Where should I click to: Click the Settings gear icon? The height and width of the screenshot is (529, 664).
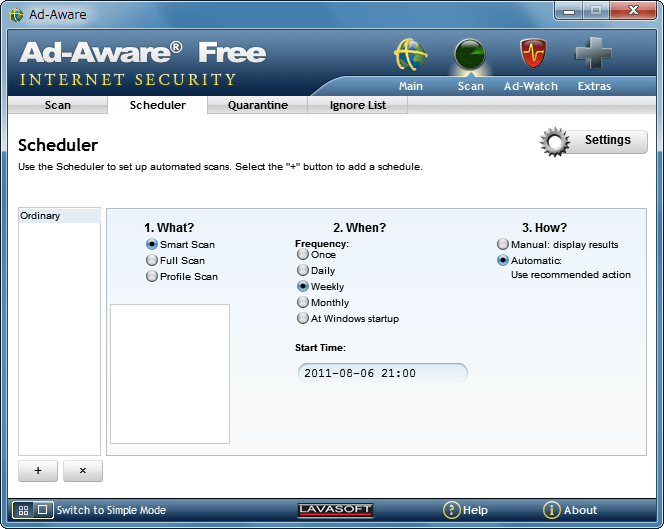tap(555, 142)
